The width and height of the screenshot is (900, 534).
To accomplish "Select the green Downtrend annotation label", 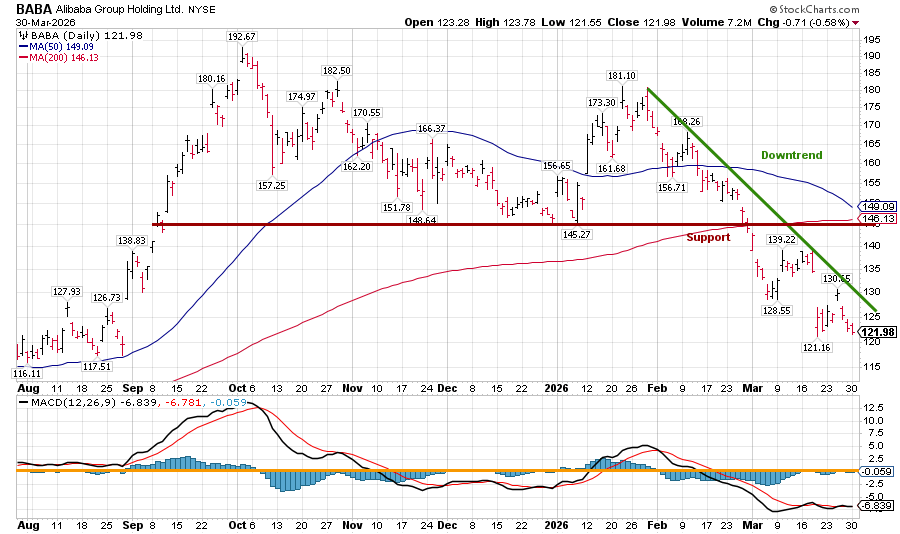I will pyautogui.click(x=791, y=155).
